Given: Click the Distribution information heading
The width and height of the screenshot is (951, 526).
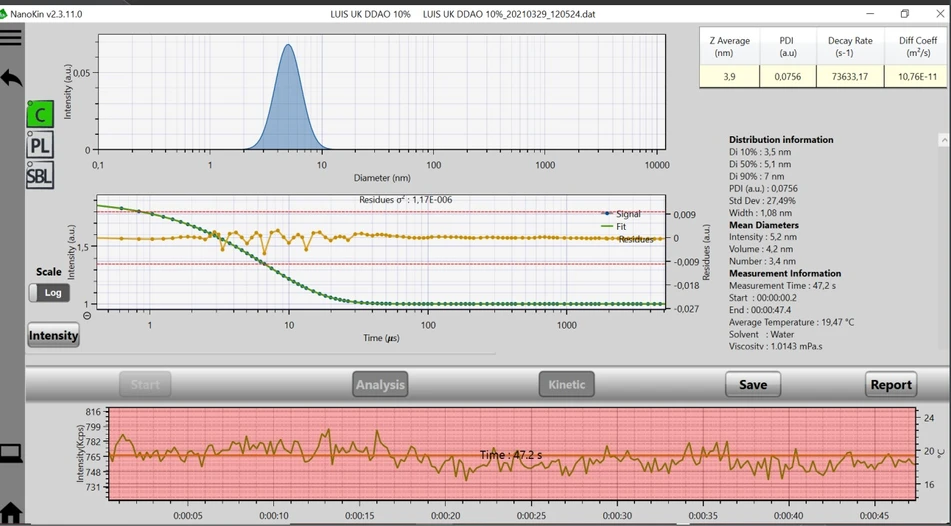Looking at the screenshot, I should click(x=781, y=140).
